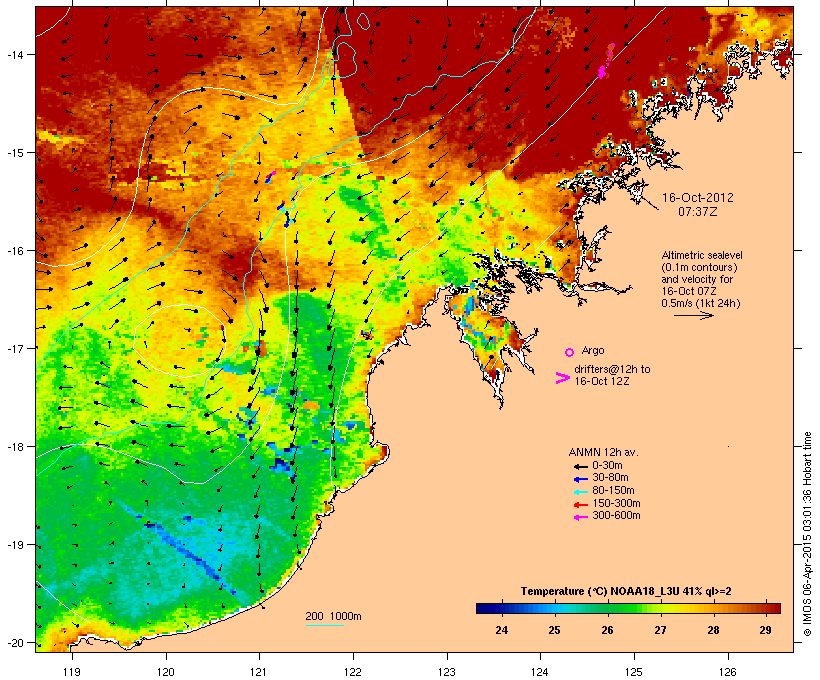Click the longitude label 121
Image resolution: width=820 pixels, height=680 pixels.
(259, 672)
